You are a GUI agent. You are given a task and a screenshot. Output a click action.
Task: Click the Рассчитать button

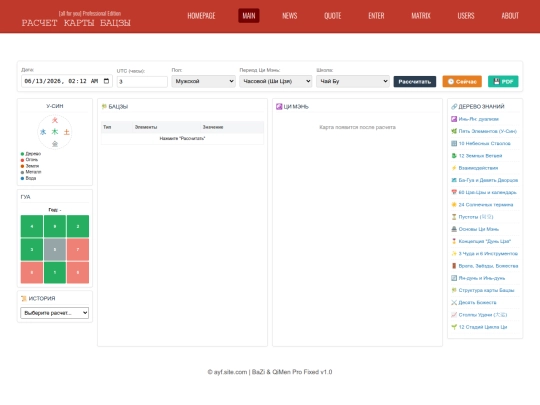pos(415,82)
